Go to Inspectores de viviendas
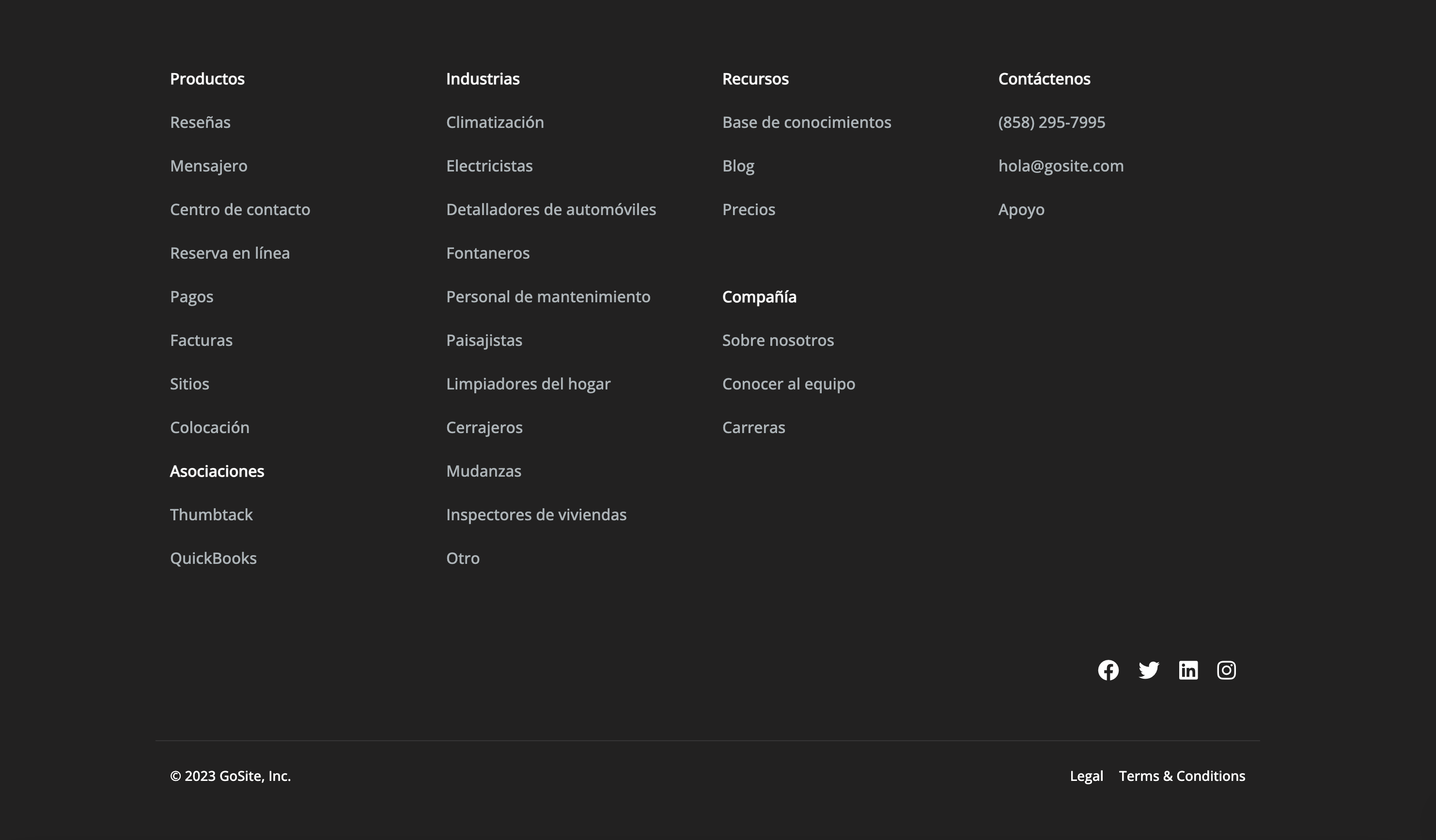The image size is (1436, 840). (x=536, y=514)
